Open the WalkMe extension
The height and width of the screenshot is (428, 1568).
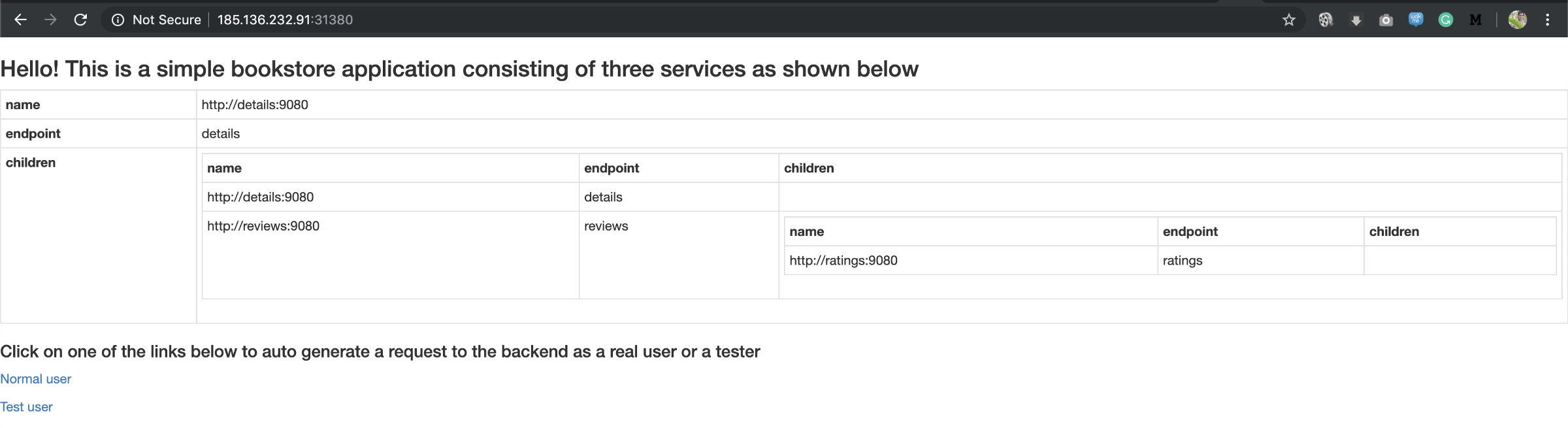pyautogui.click(x=1416, y=20)
